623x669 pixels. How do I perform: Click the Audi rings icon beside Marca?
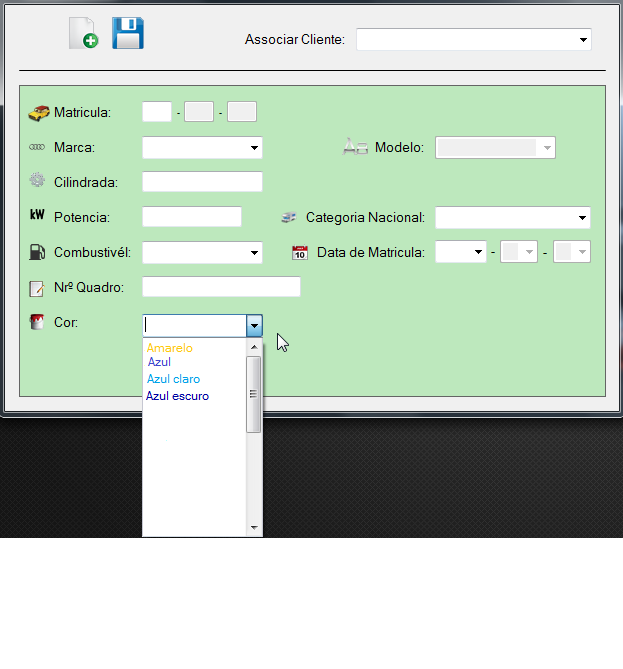[37, 147]
